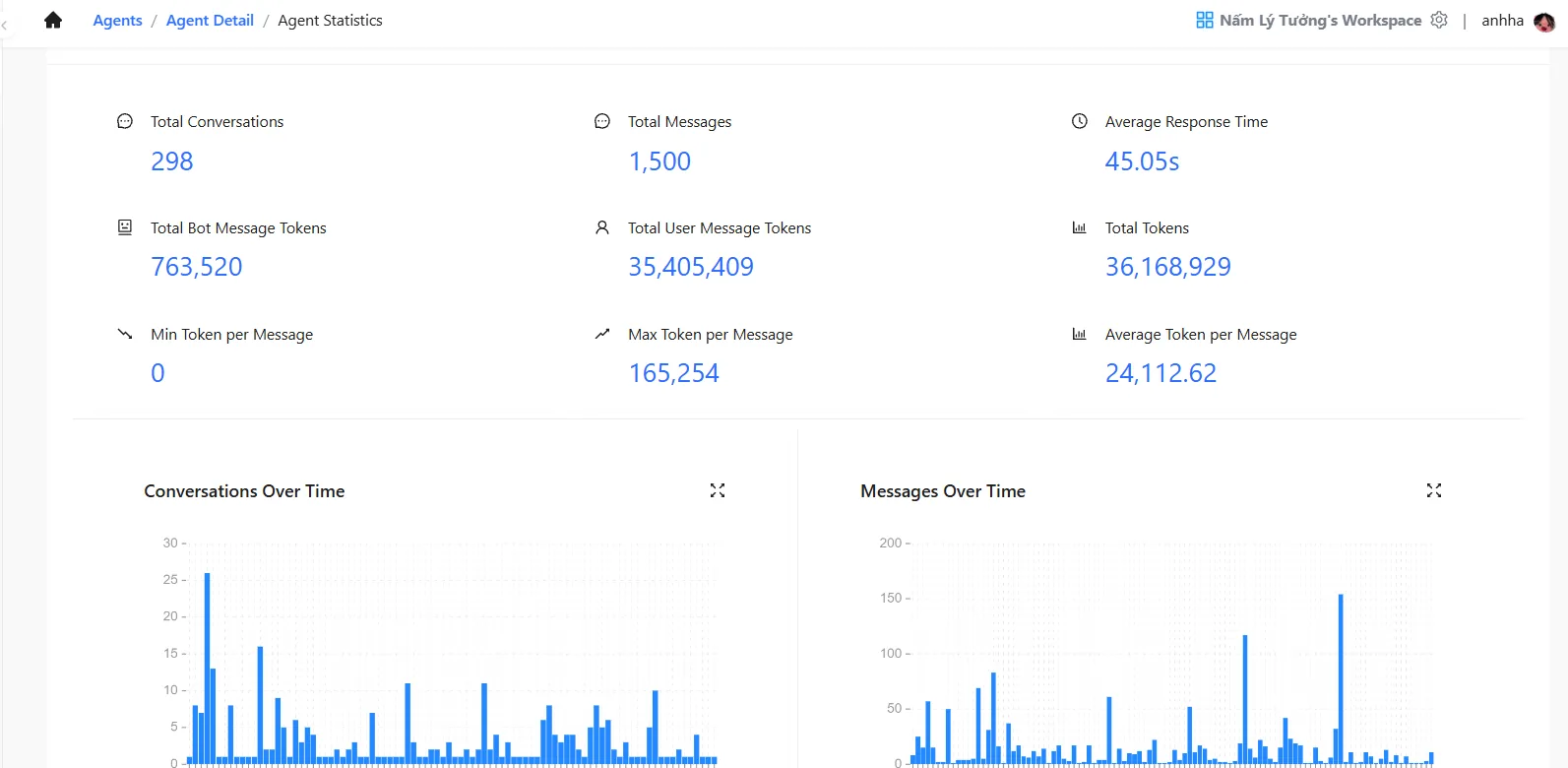Open the Agents breadcrumb link
1568x768 pixels.
click(x=117, y=21)
